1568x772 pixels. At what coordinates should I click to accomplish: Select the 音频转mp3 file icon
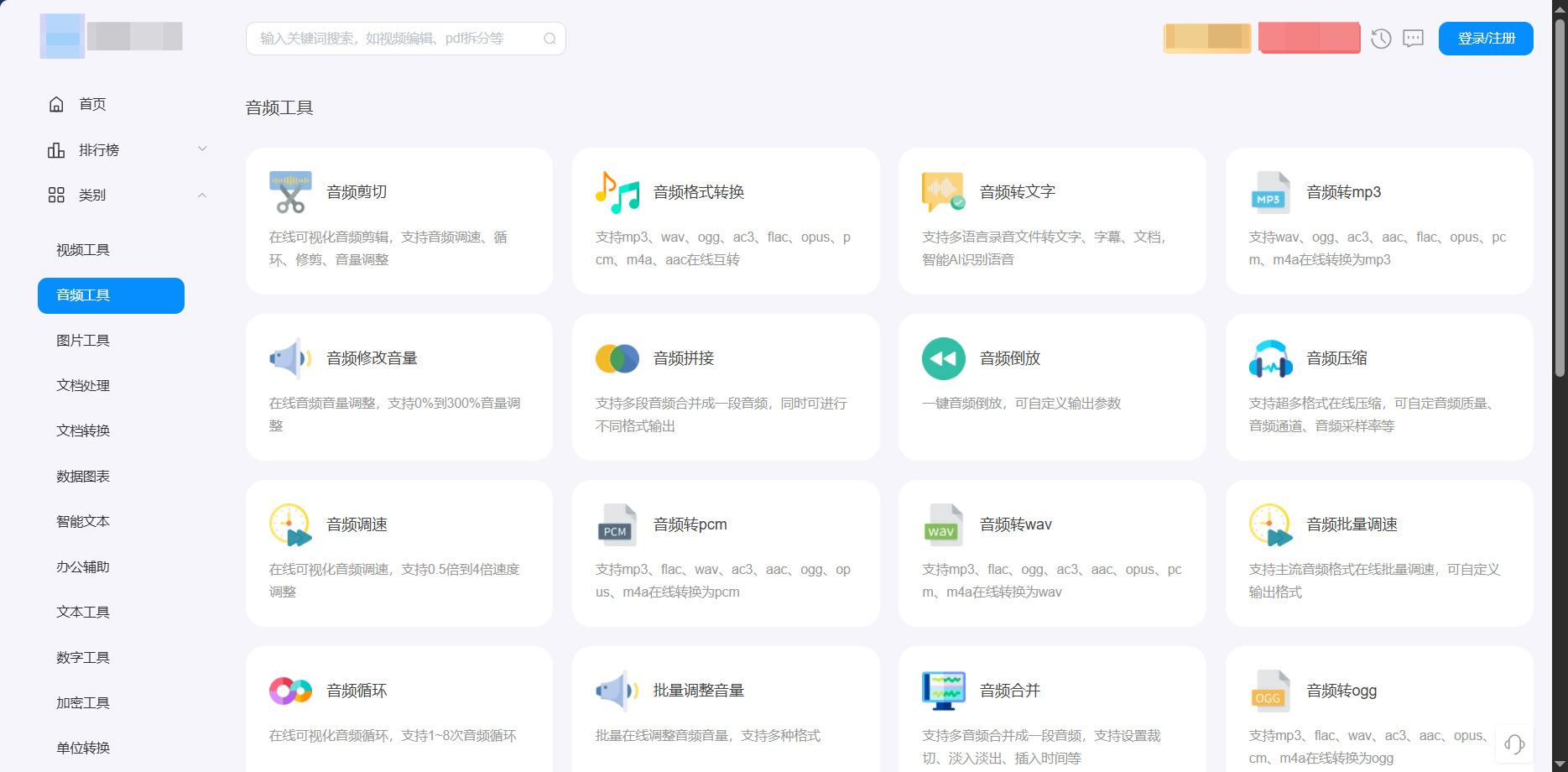point(1271,192)
